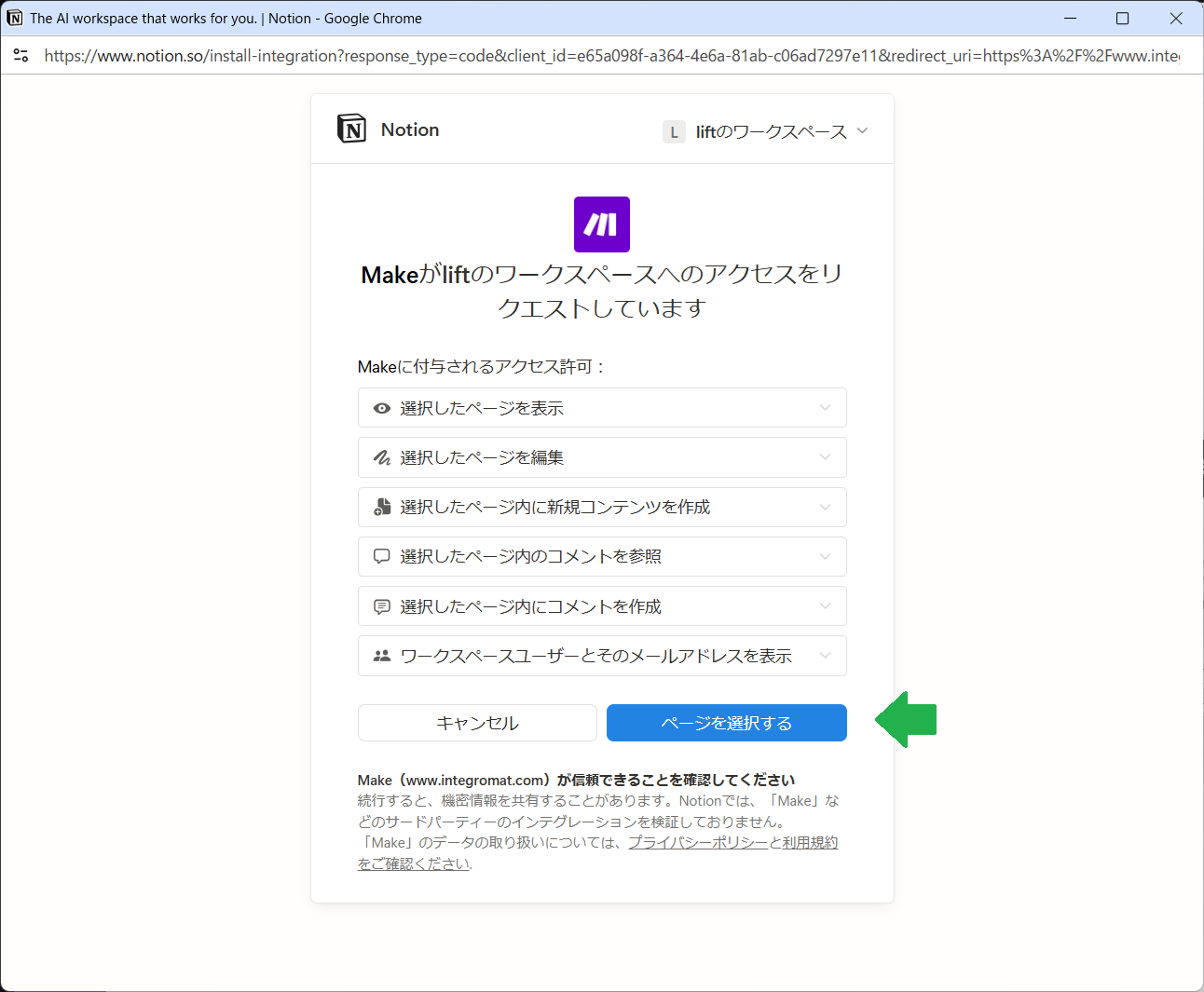Click the pen icon beside 選択したページを編集
Screen dimensions: 1204x992
pyautogui.click(x=381, y=457)
